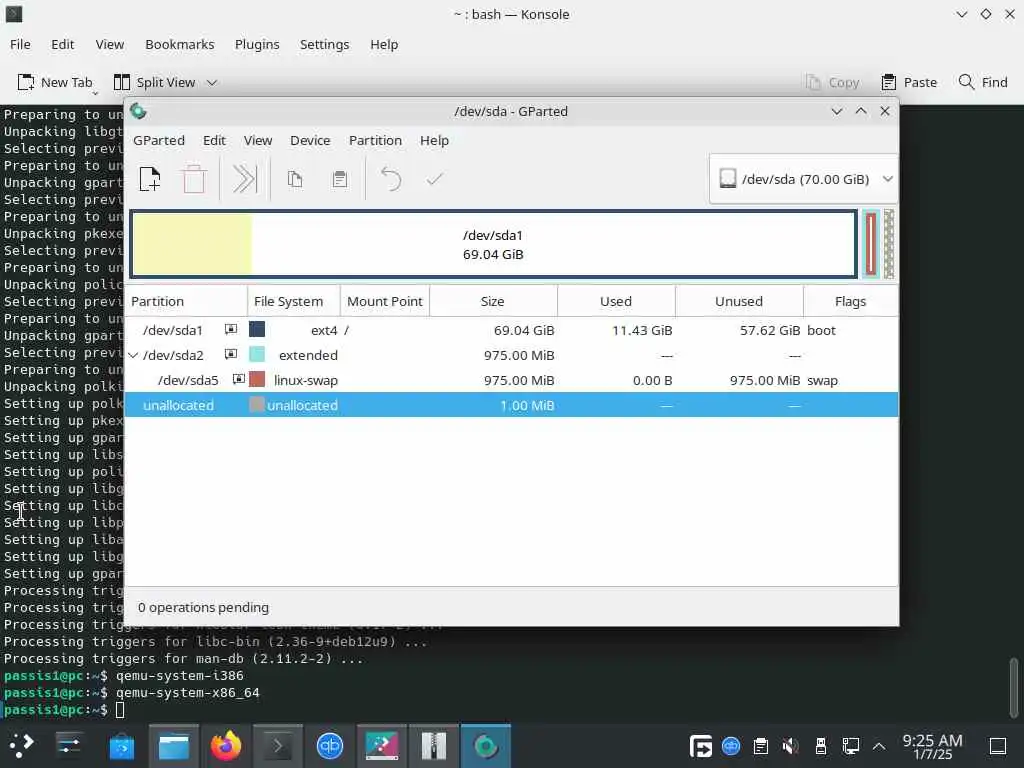The image size is (1024, 768).
Task: Switch to the Konsole terminal taskbar entry
Action: pos(278,745)
